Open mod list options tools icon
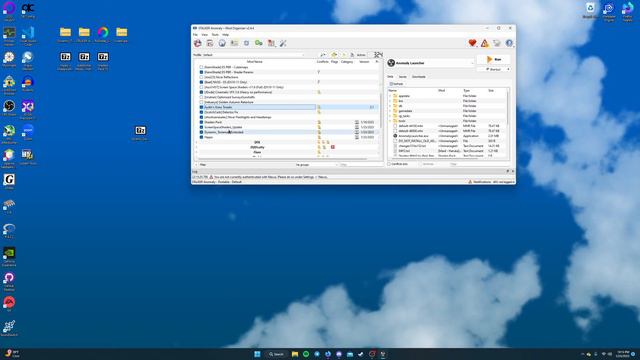Image resolution: width=640 pixels, height=360 pixels. click(x=322, y=55)
